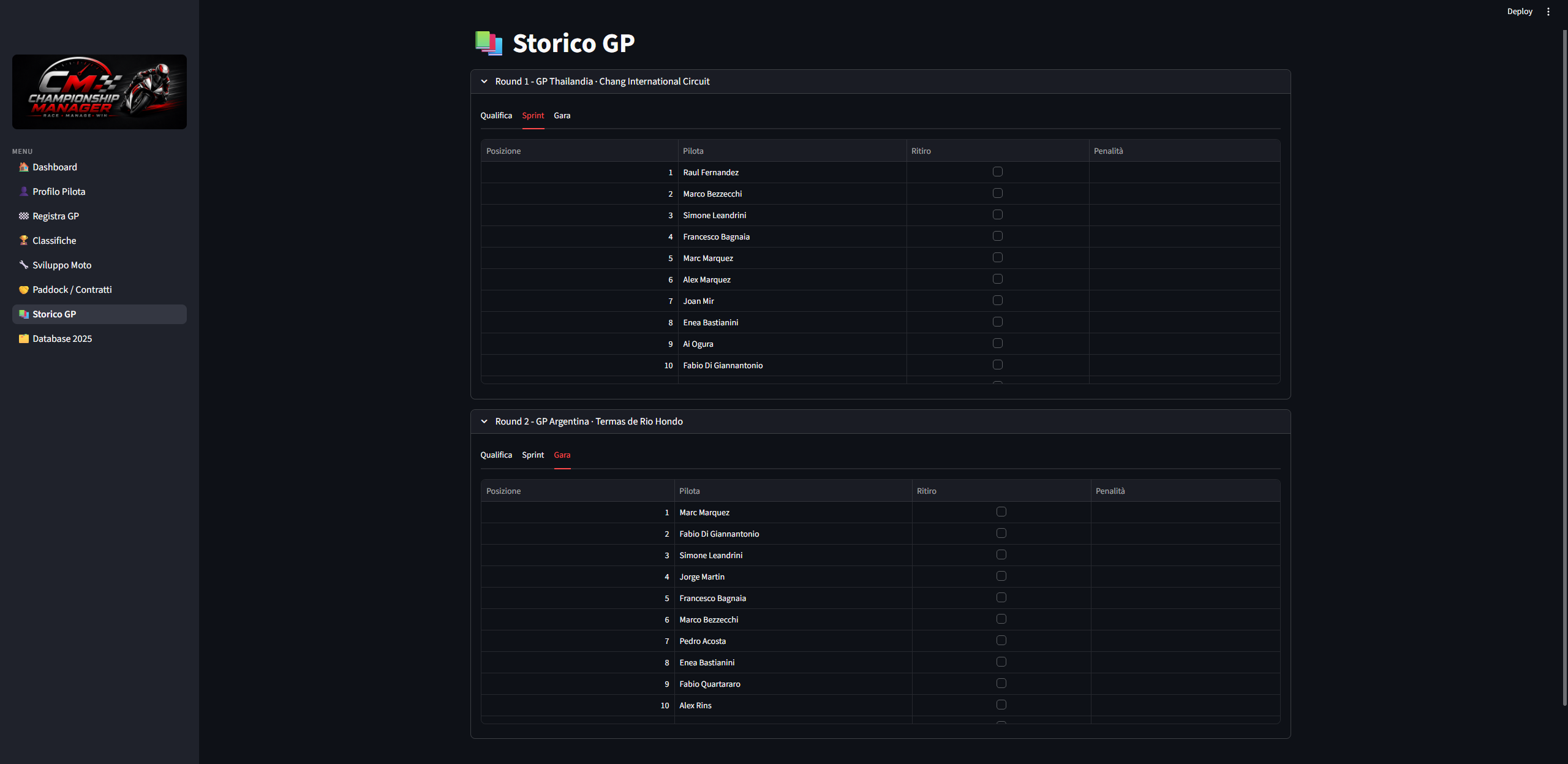This screenshot has width=1568, height=764.
Task: Click the Storico GP books icon in sidebar
Action: coord(24,314)
